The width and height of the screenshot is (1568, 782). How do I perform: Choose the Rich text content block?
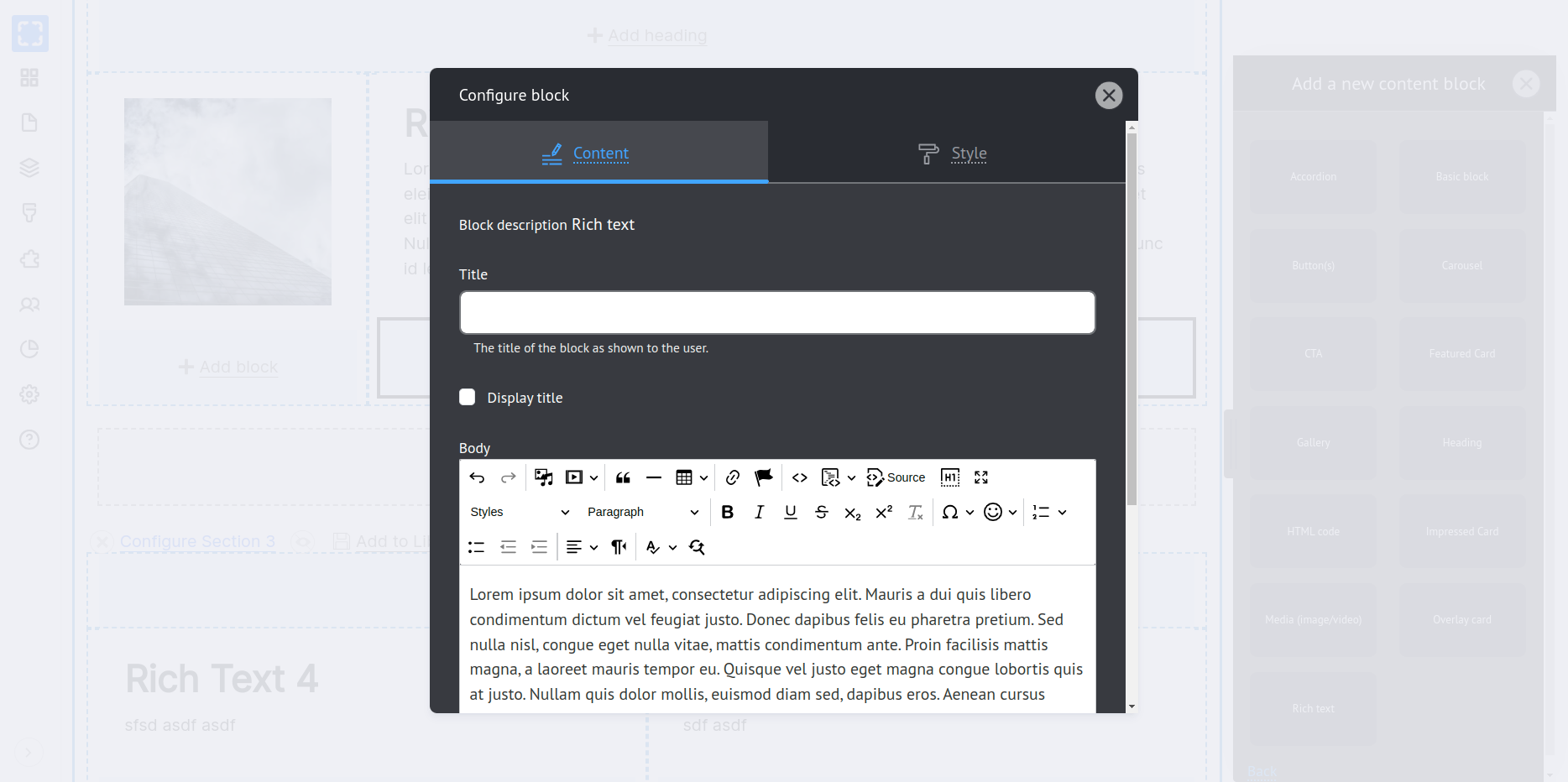pos(1313,708)
